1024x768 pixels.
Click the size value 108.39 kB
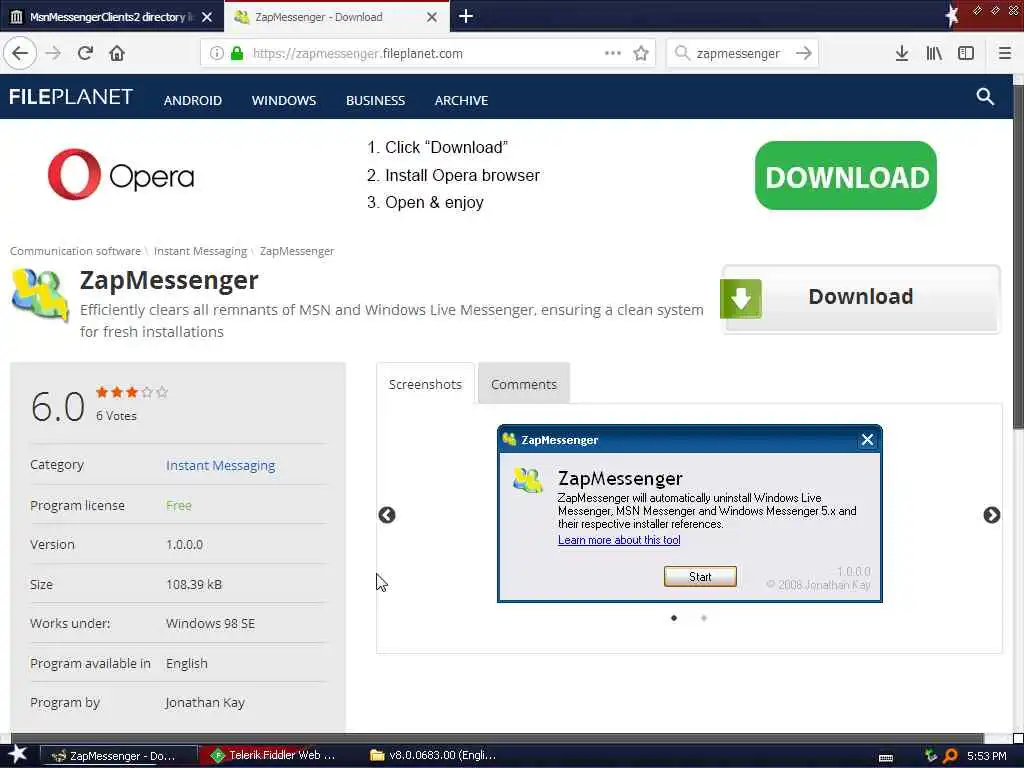[194, 584]
